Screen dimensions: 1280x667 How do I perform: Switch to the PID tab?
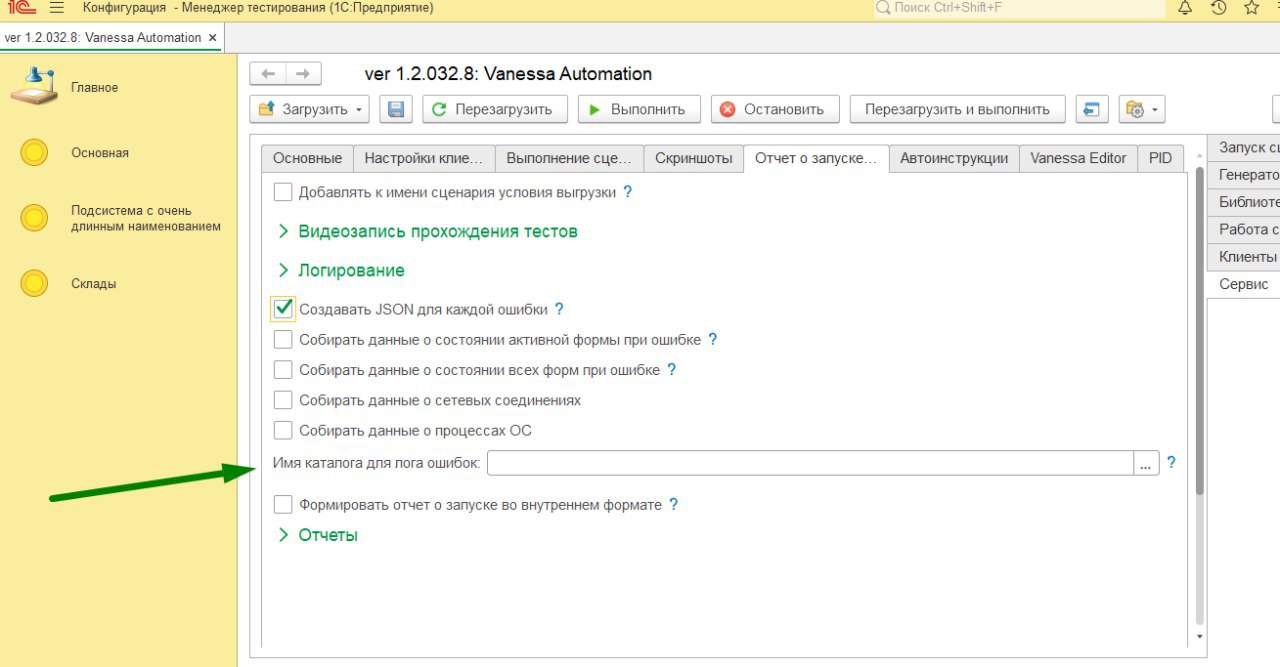(x=1160, y=158)
